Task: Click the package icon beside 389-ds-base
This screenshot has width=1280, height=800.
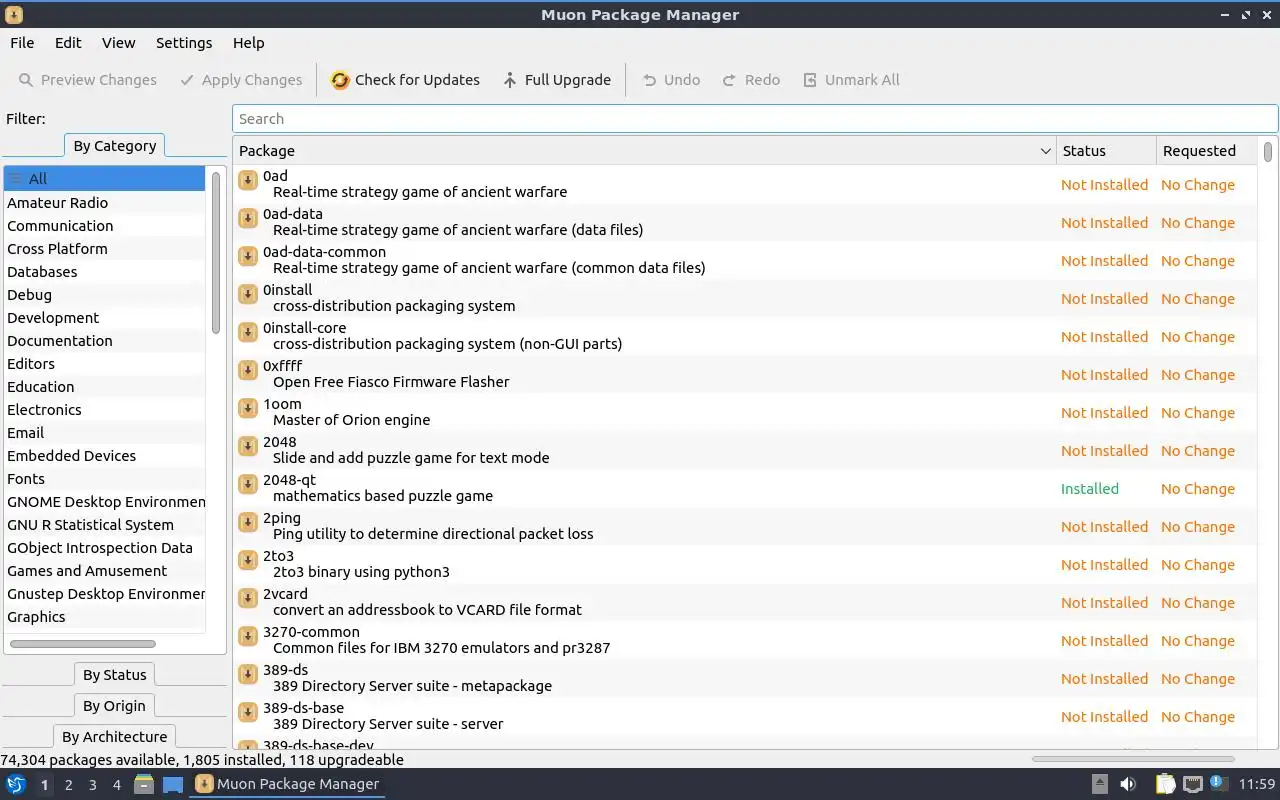Action: click(x=248, y=712)
